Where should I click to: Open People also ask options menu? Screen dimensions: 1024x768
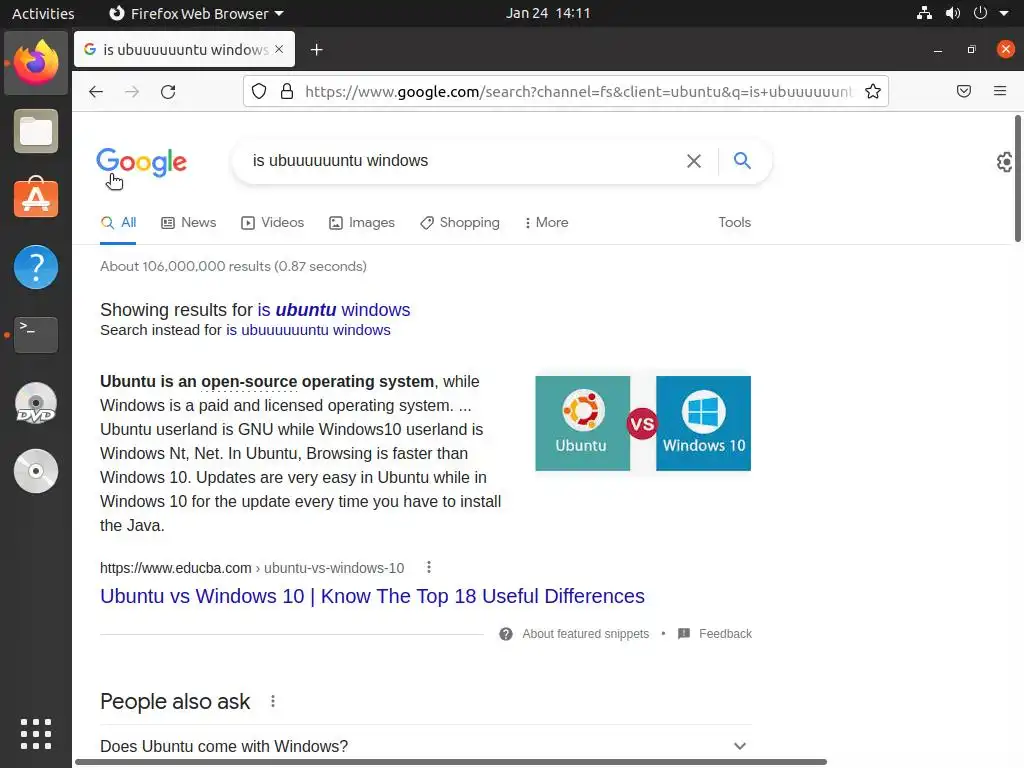pos(273,701)
